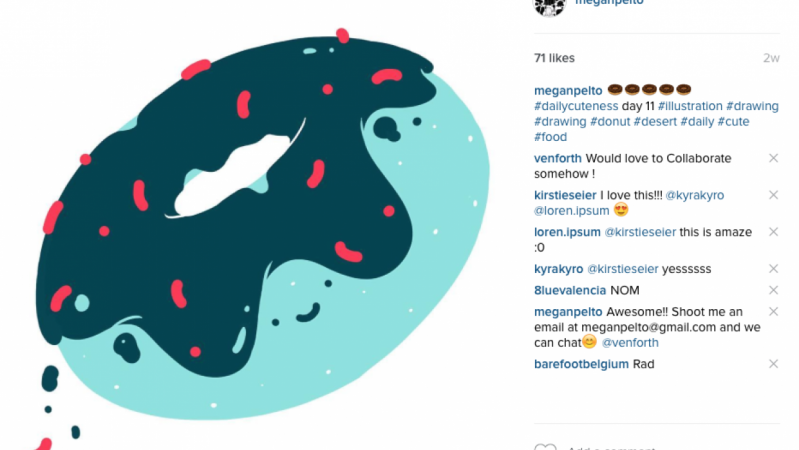Follow the #illustration hashtag link

pyautogui.click(x=690, y=106)
